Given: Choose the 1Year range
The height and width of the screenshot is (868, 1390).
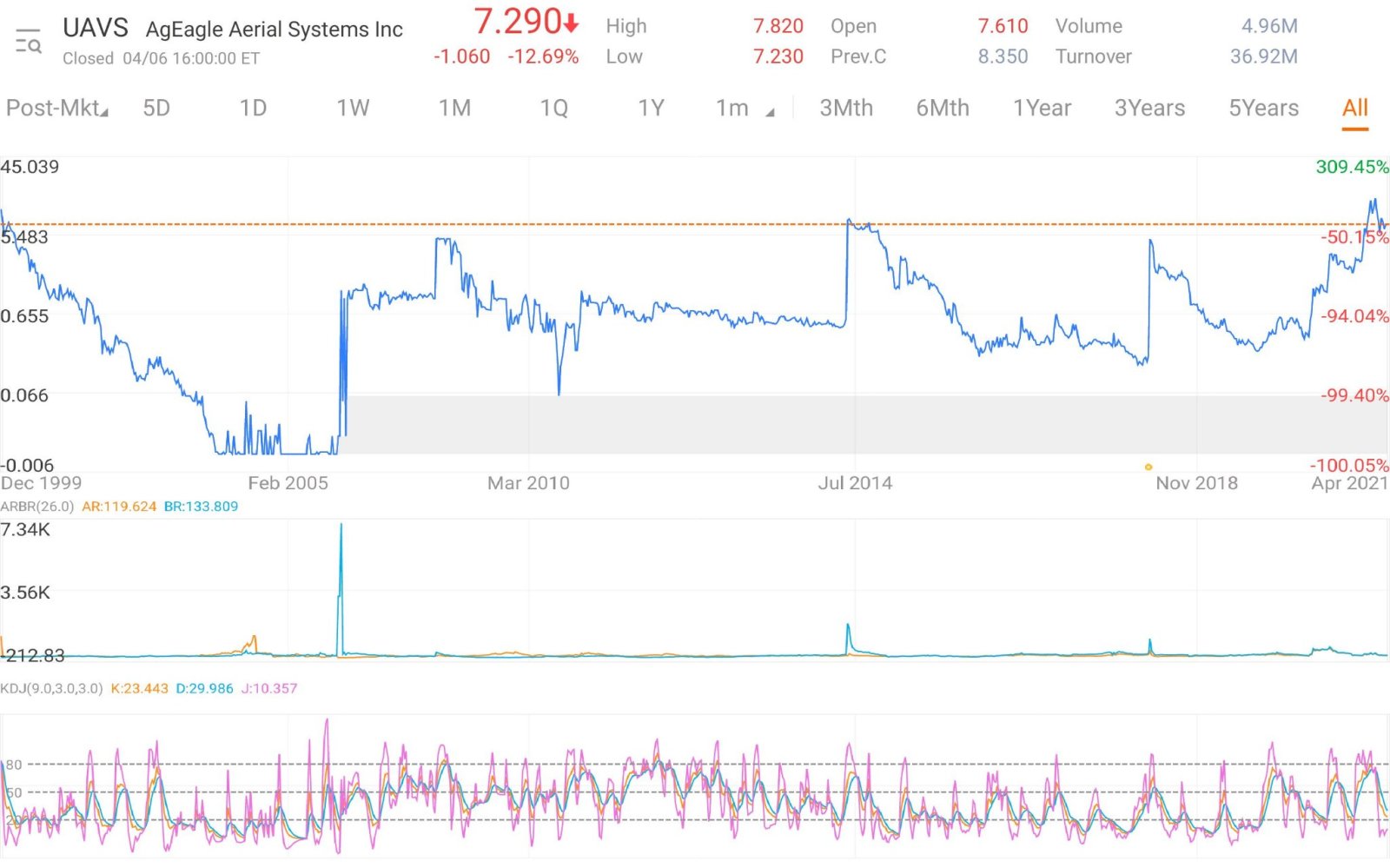Looking at the screenshot, I should (1042, 109).
